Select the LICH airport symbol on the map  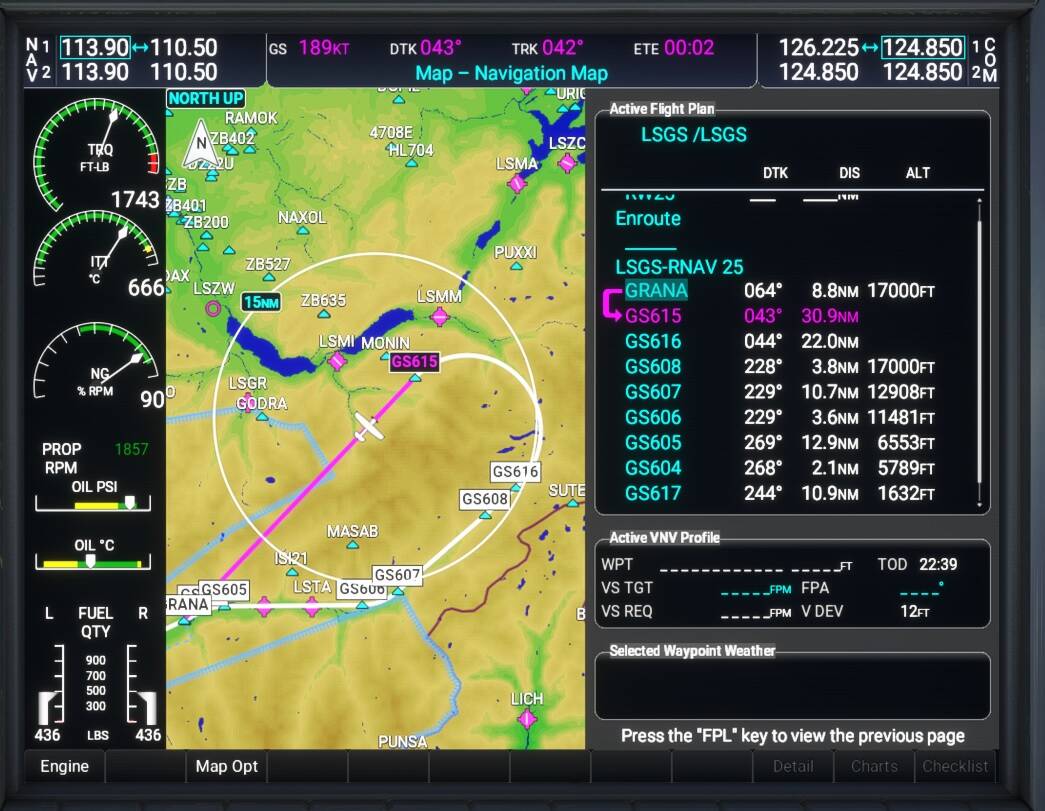click(526, 719)
